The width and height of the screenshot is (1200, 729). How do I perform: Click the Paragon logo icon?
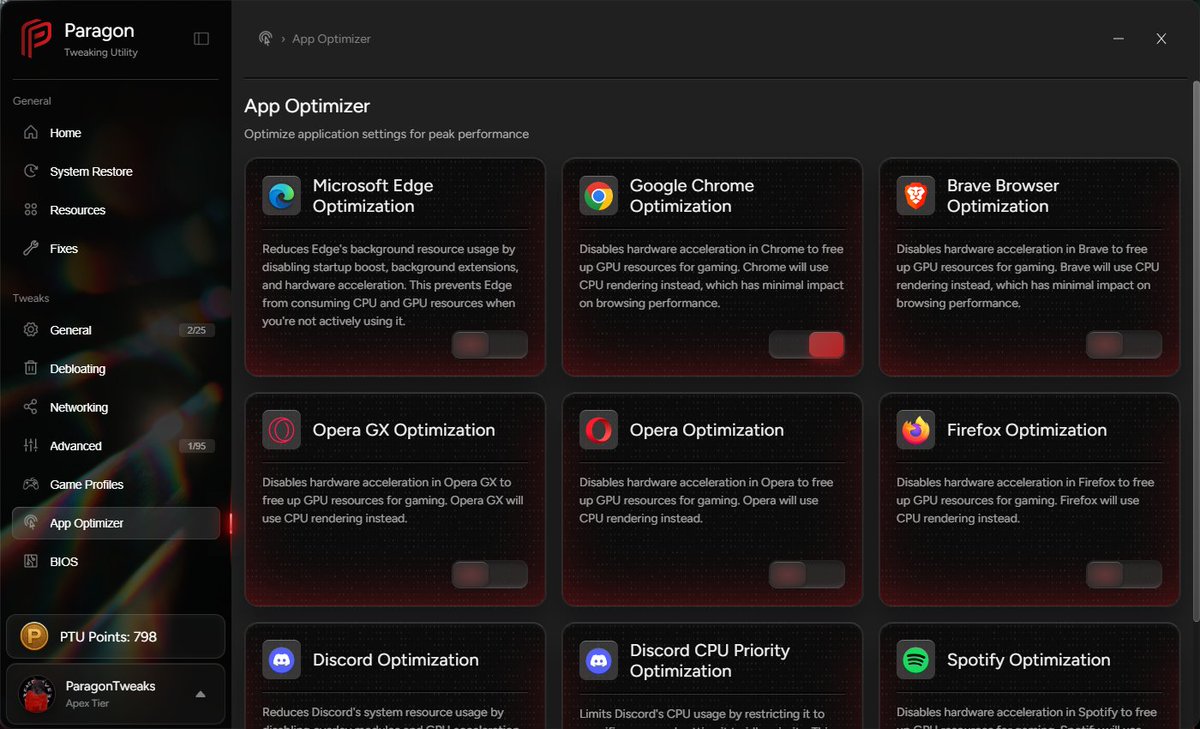tap(36, 39)
